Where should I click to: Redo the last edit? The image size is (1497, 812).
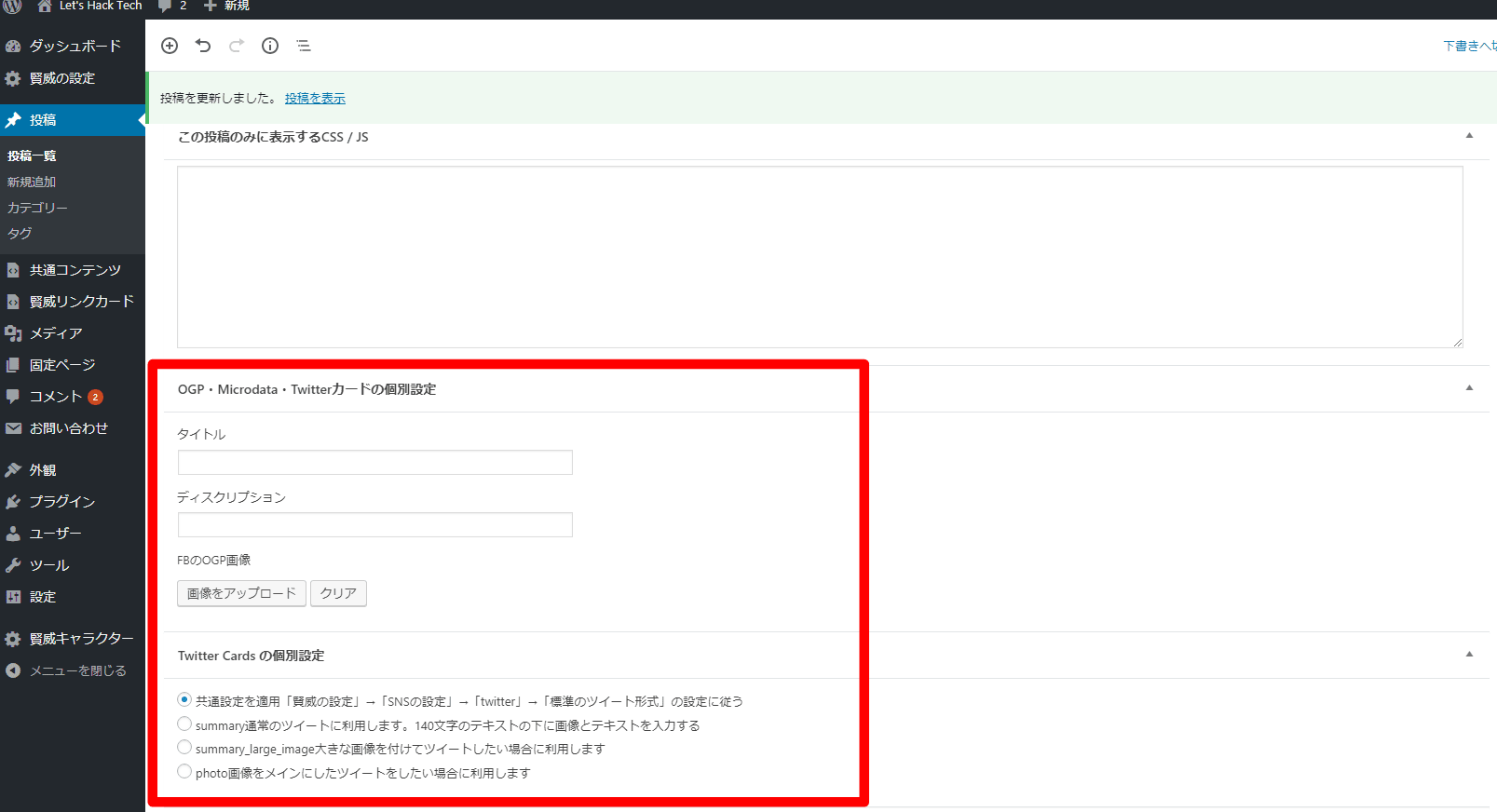(237, 46)
